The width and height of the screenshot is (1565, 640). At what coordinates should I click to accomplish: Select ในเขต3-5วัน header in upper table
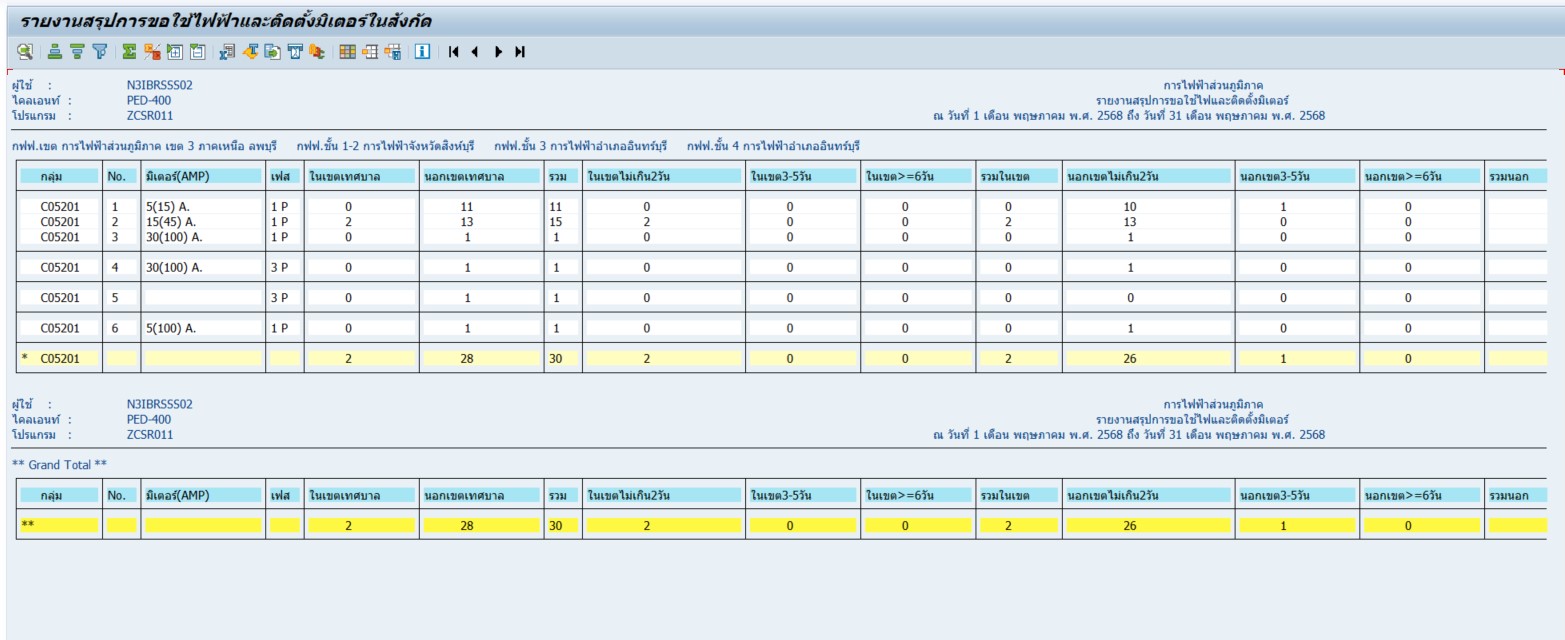tap(801, 174)
